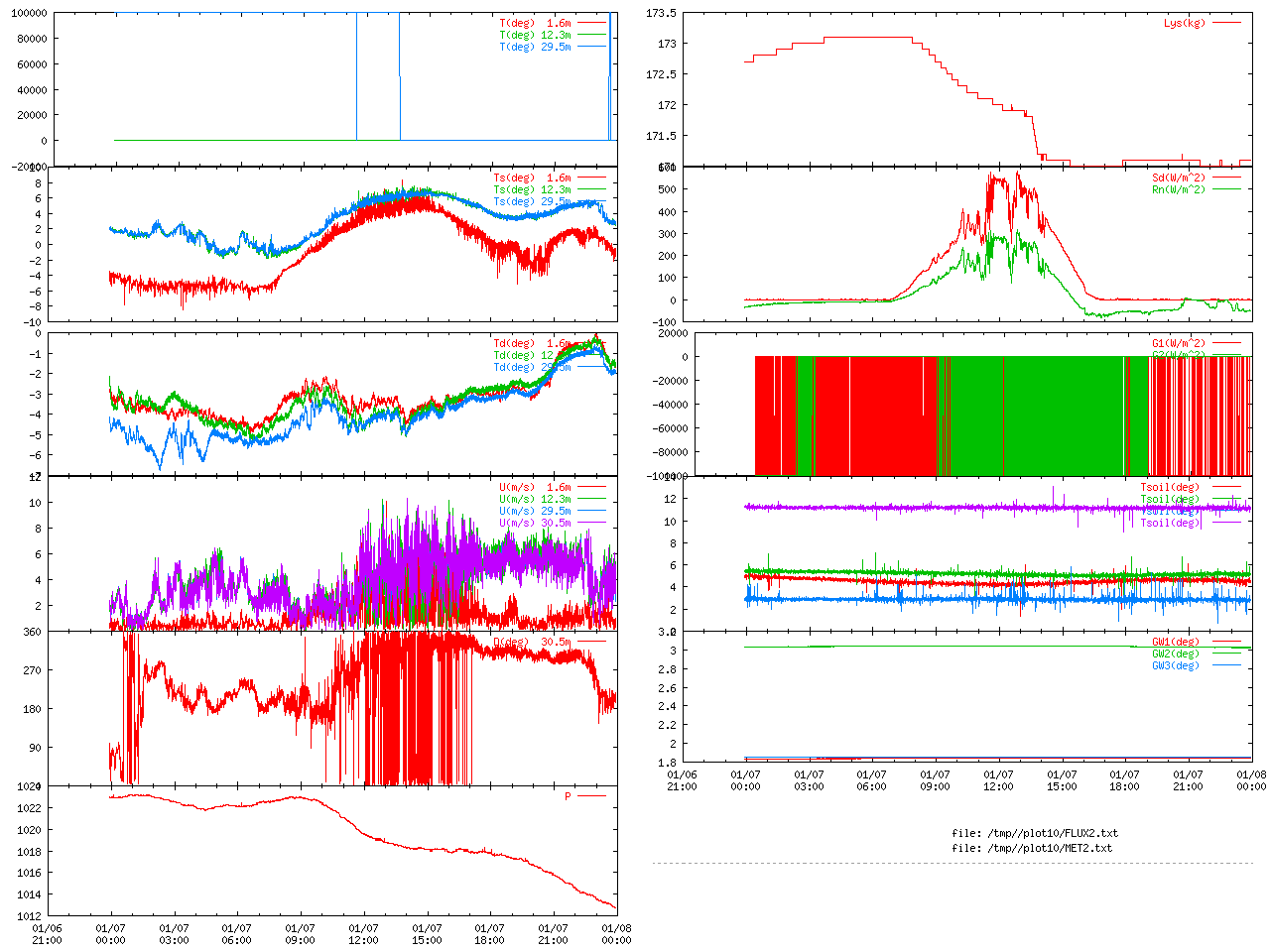The width and height of the screenshot is (1270, 952).
Task: Select the green Rn(W/m^2) legend entry
Action: tap(1178, 190)
